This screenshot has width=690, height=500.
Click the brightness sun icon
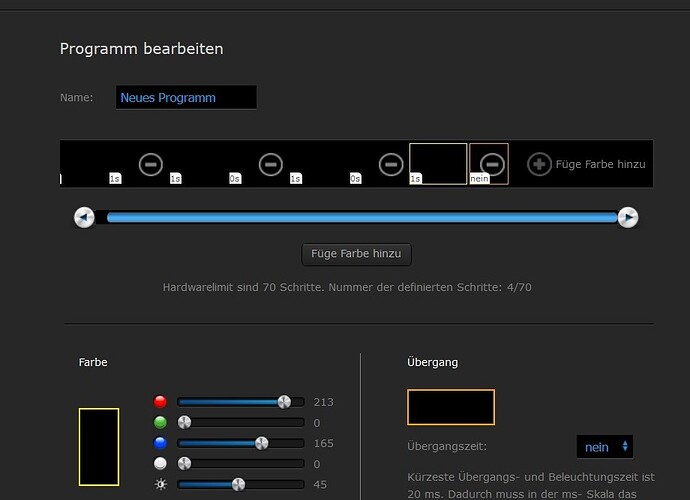point(160,485)
